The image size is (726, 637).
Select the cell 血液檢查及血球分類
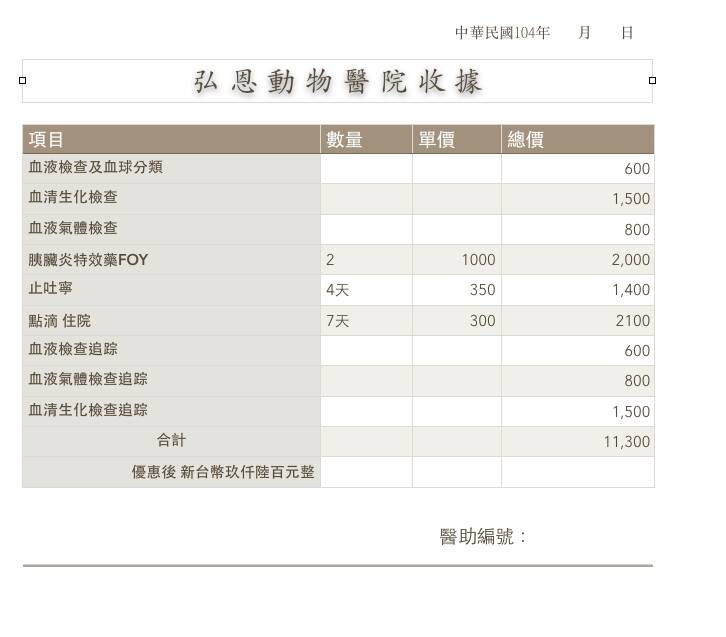(171, 168)
